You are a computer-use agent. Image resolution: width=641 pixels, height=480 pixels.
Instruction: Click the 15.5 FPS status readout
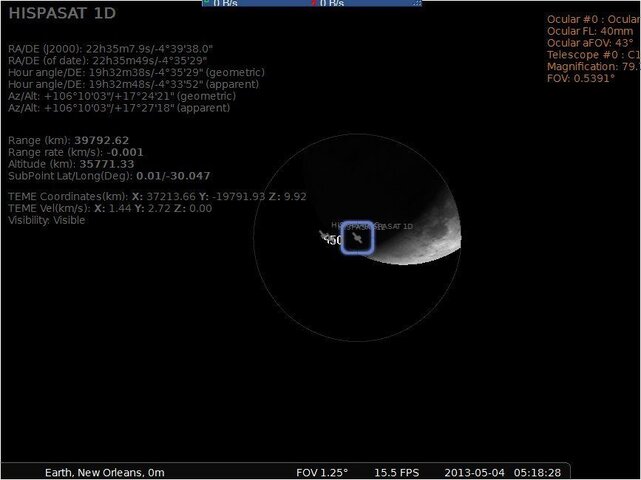coord(397,473)
